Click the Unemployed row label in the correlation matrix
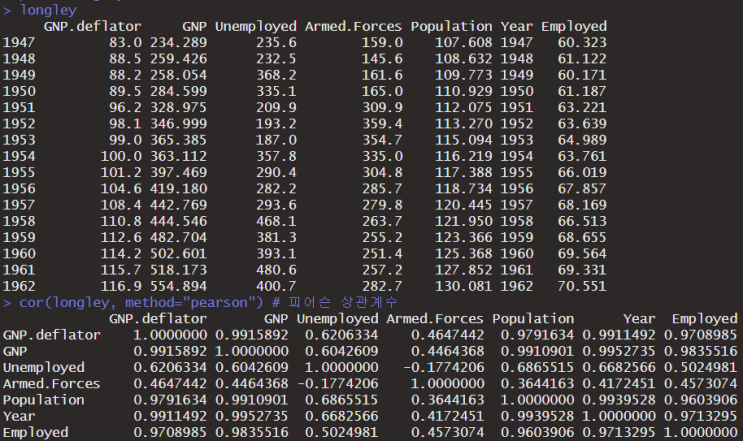The width and height of the screenshot is (743, 441). [x=44, y=368]
